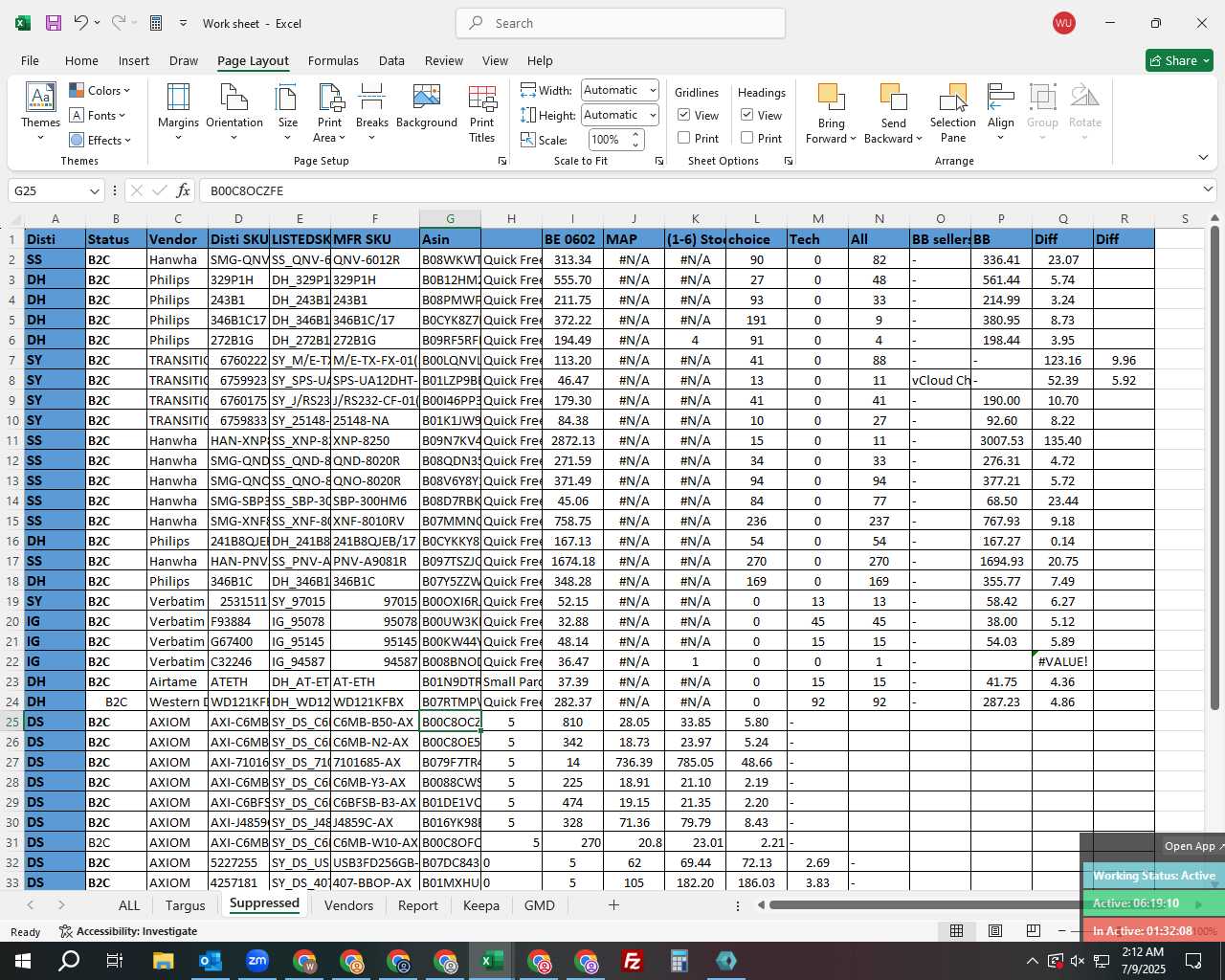Open the Vendors sheet tab

[x=348, y=905]
